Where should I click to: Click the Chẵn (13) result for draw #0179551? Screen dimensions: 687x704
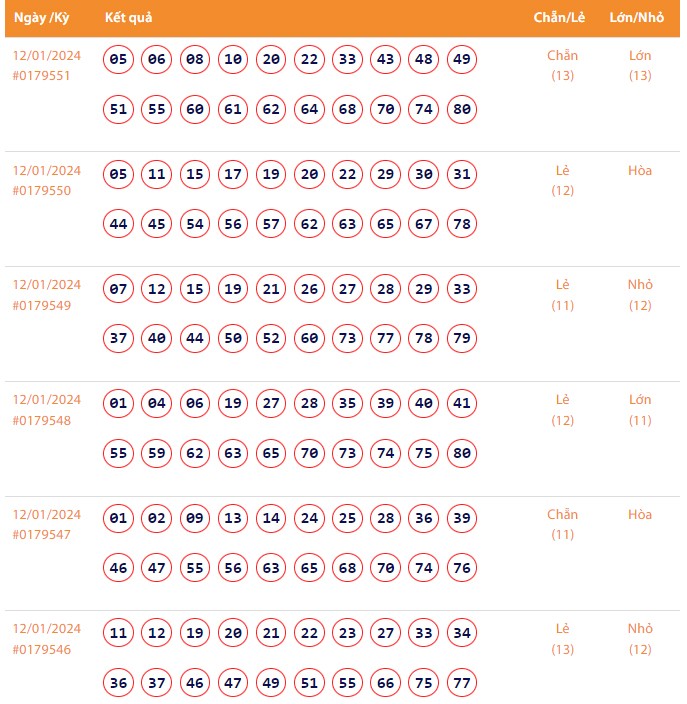pyautogui.click(x=562, y=65)
